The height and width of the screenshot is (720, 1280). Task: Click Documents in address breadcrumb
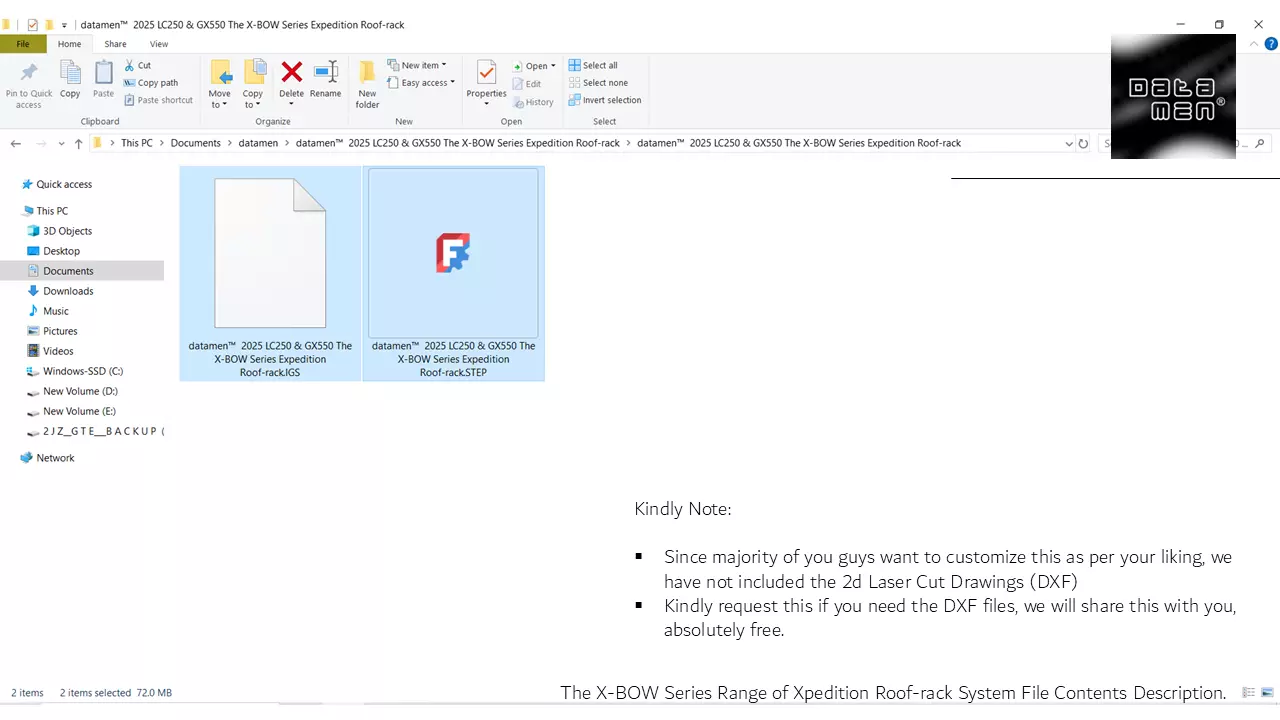pos(195,143)
